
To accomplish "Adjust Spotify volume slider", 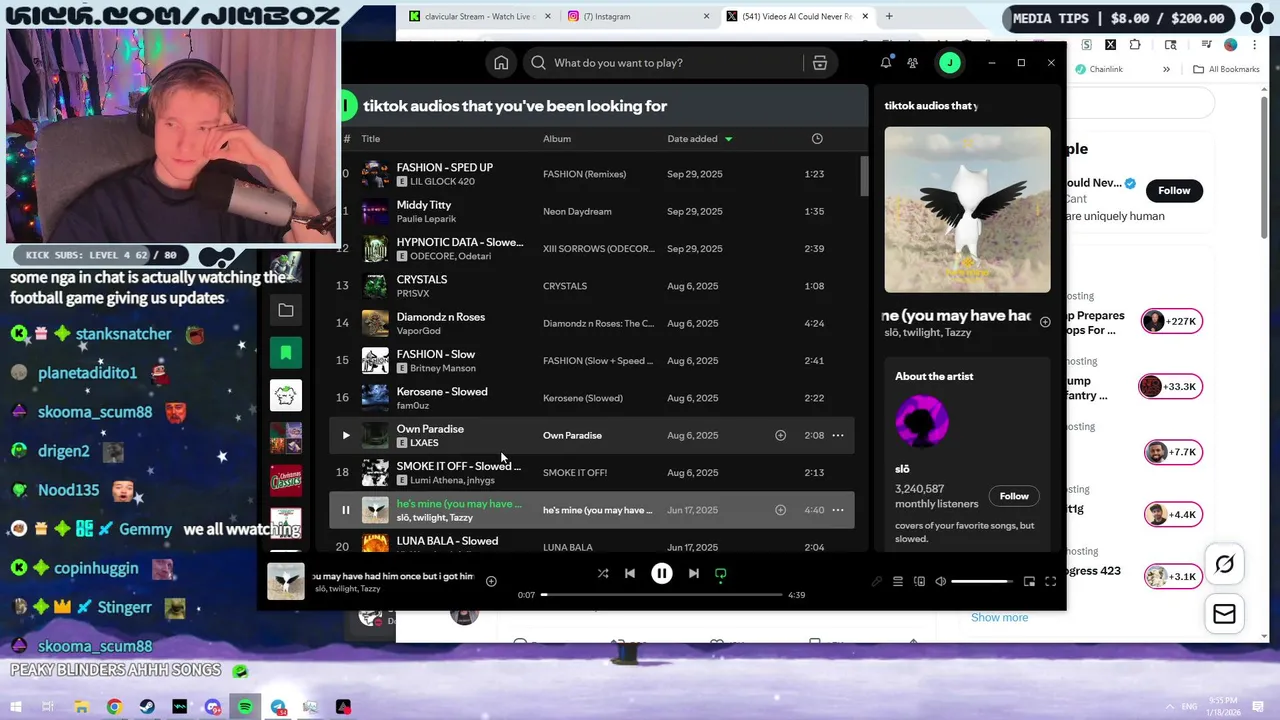I will click(981, 582).
